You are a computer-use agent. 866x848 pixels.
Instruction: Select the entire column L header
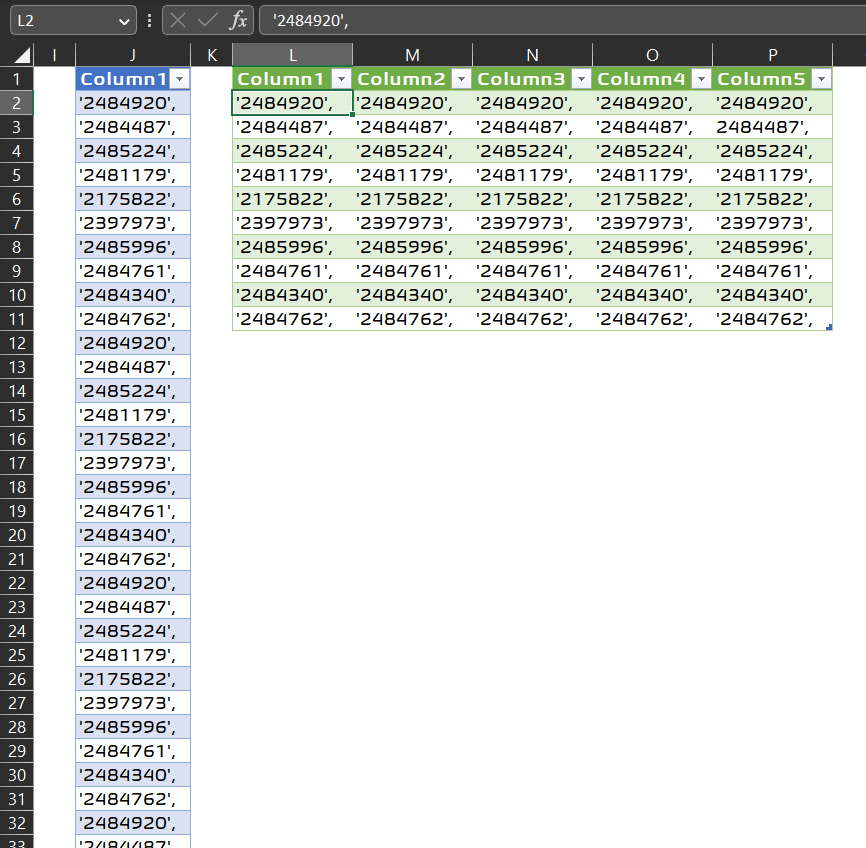(x=292, y=54)
